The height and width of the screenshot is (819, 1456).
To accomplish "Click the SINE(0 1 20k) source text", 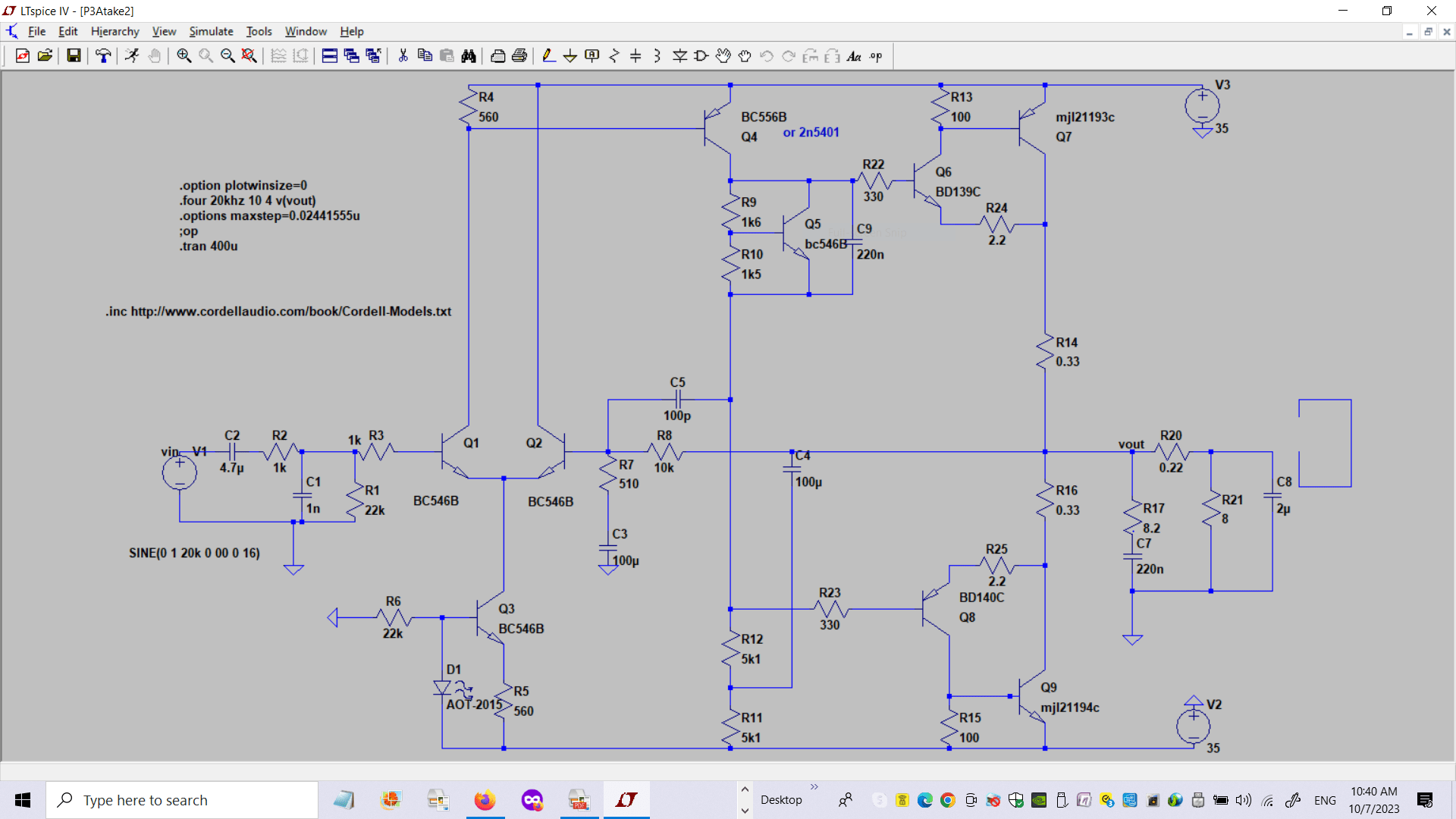I will click(x=194, y=553).
